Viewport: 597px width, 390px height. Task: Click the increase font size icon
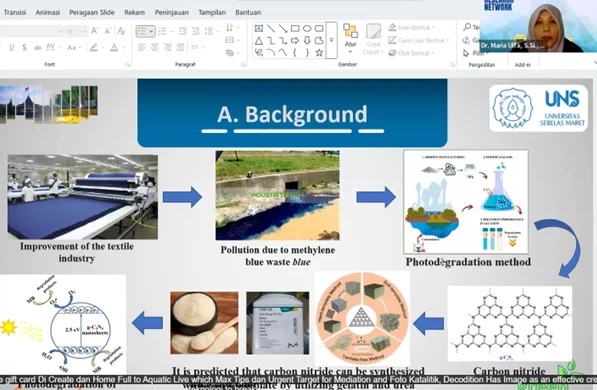click(95, 31)
